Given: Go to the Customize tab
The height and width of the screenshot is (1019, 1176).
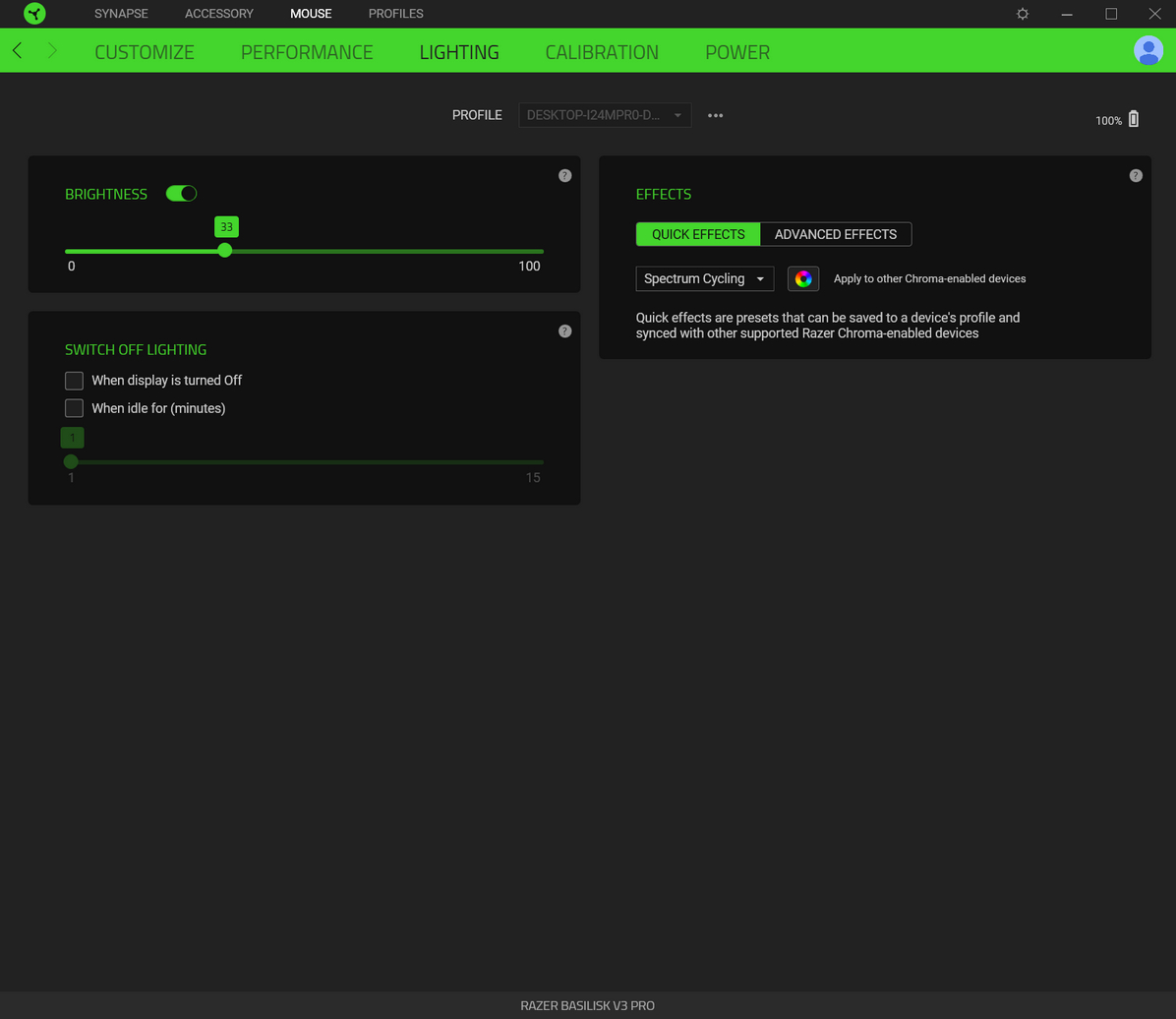Looking at the screenshot, I should pos(144,52).
